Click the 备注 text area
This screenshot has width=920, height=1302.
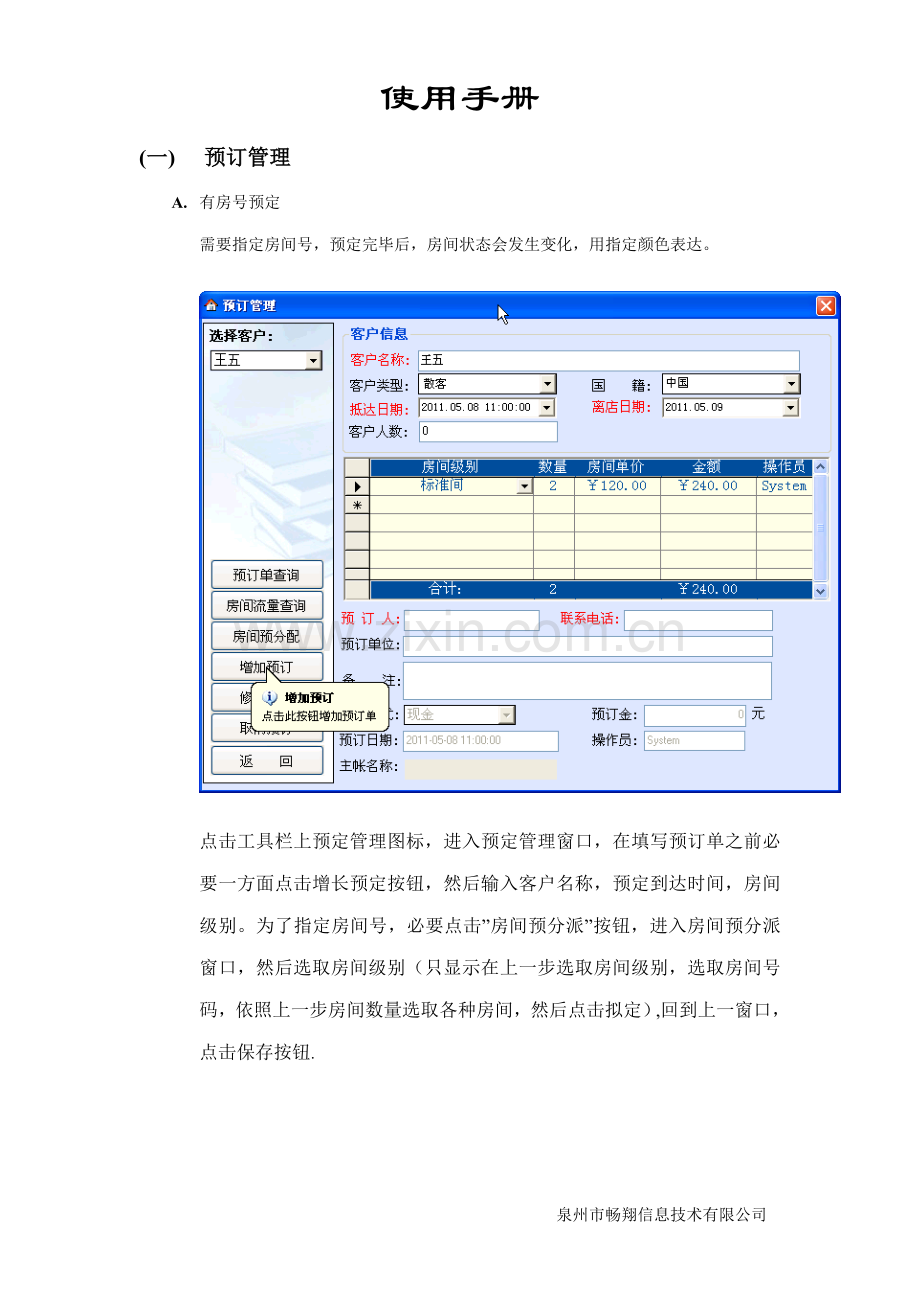click(x=588, y=680)
